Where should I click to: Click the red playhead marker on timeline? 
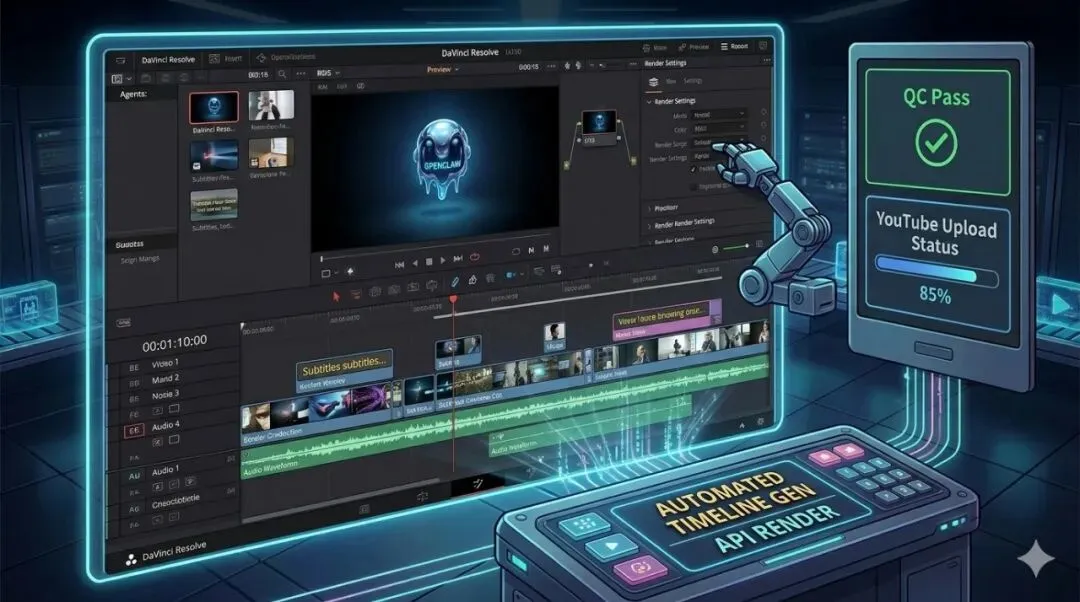(x=453, y=300)
